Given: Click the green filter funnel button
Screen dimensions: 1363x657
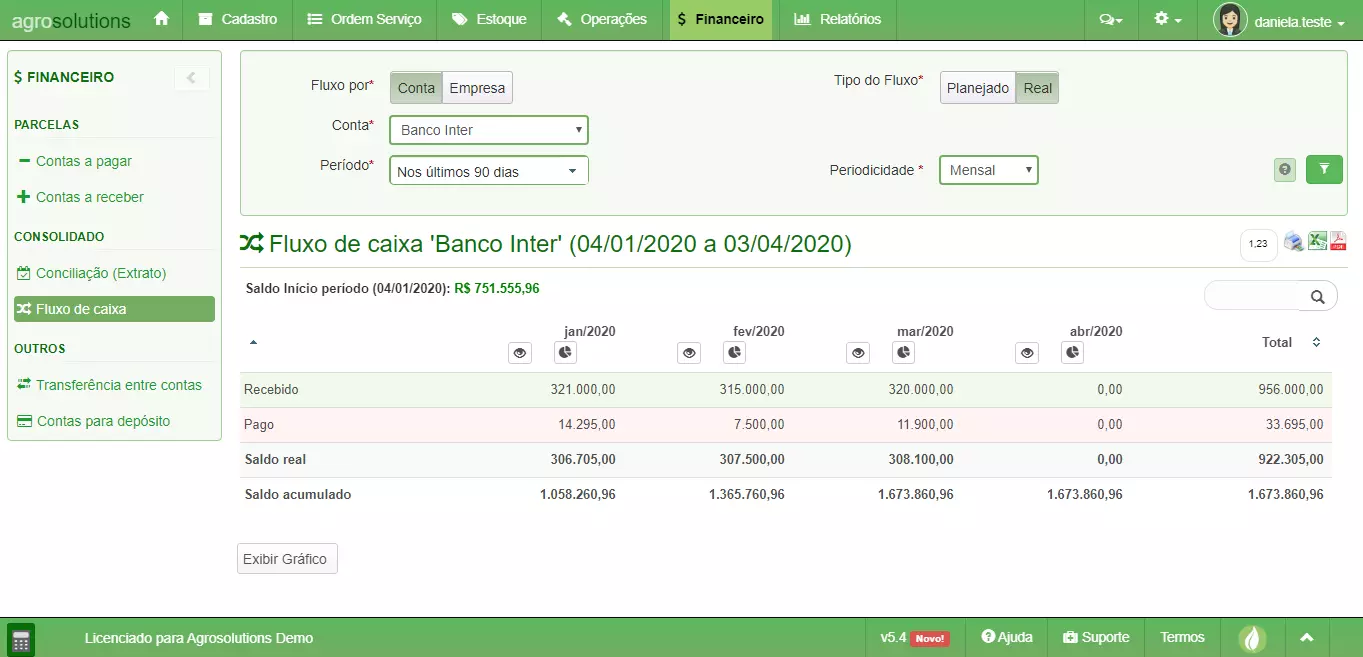Looking at the screenshot, I should (x=1324, y=170).
